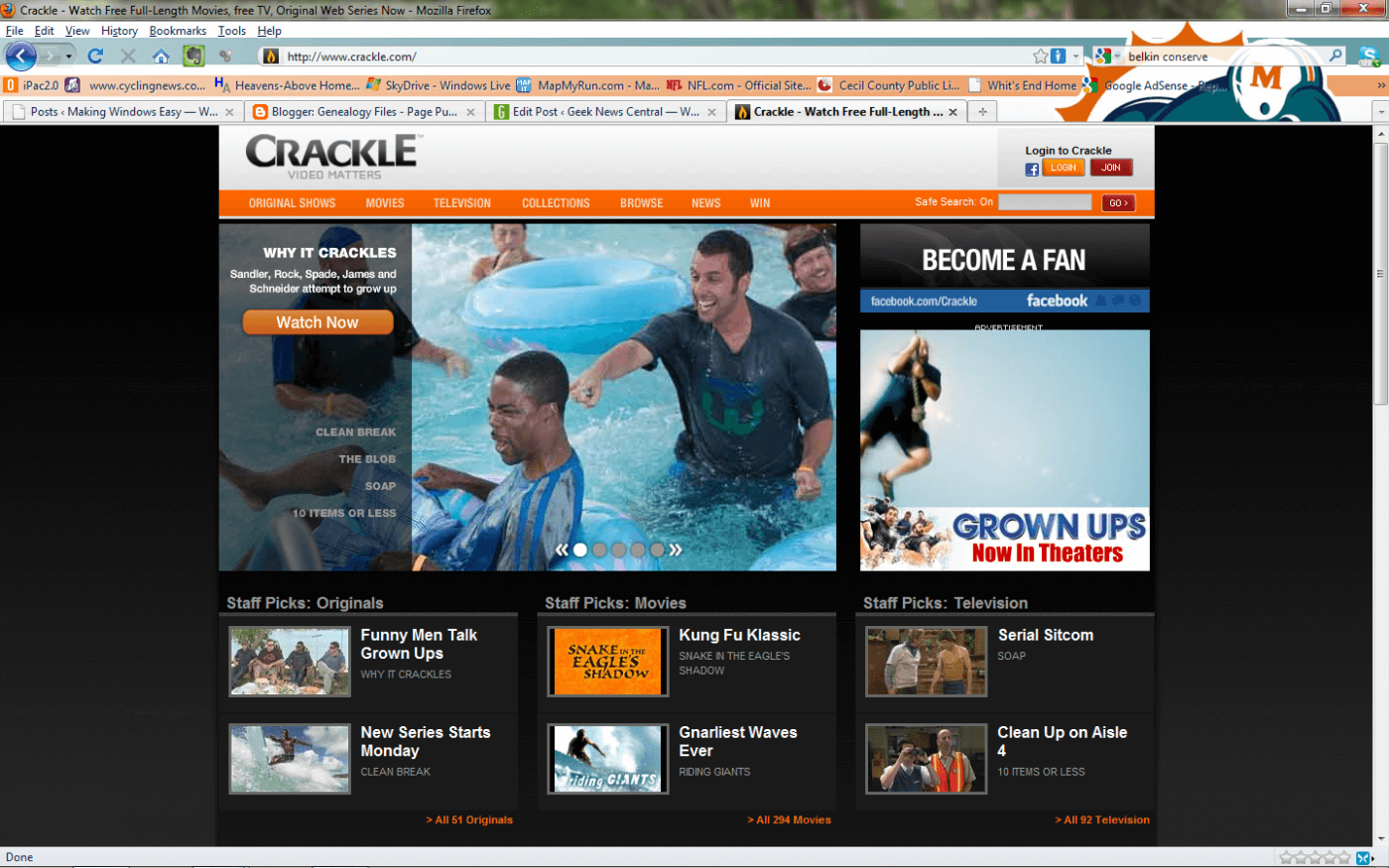This screenshot has height=868, width=1389.
Task: Open the All 92 Television link
Action: pyautogui.click(x=1102, y=820)
